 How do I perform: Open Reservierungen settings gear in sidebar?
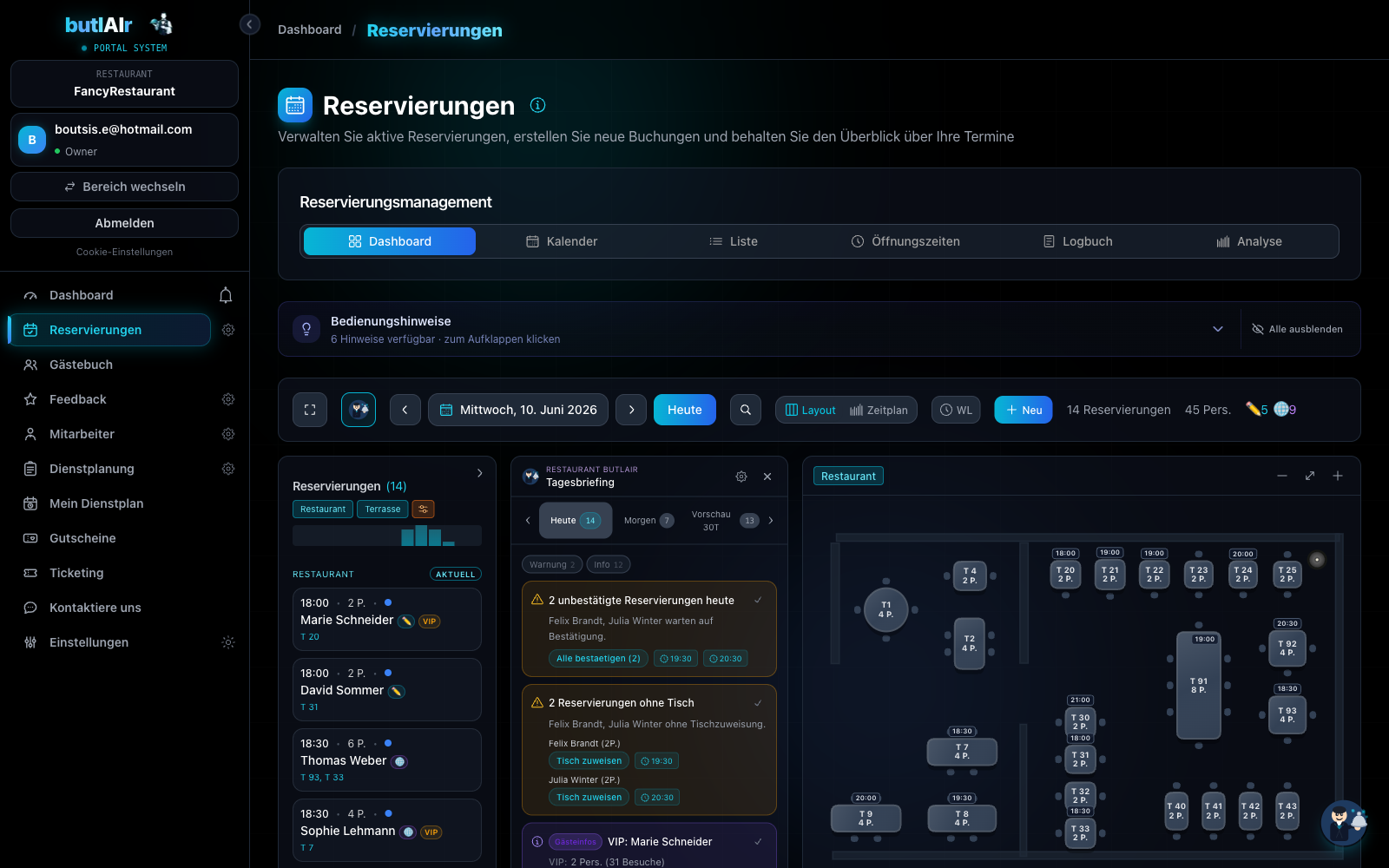[228, 330]
